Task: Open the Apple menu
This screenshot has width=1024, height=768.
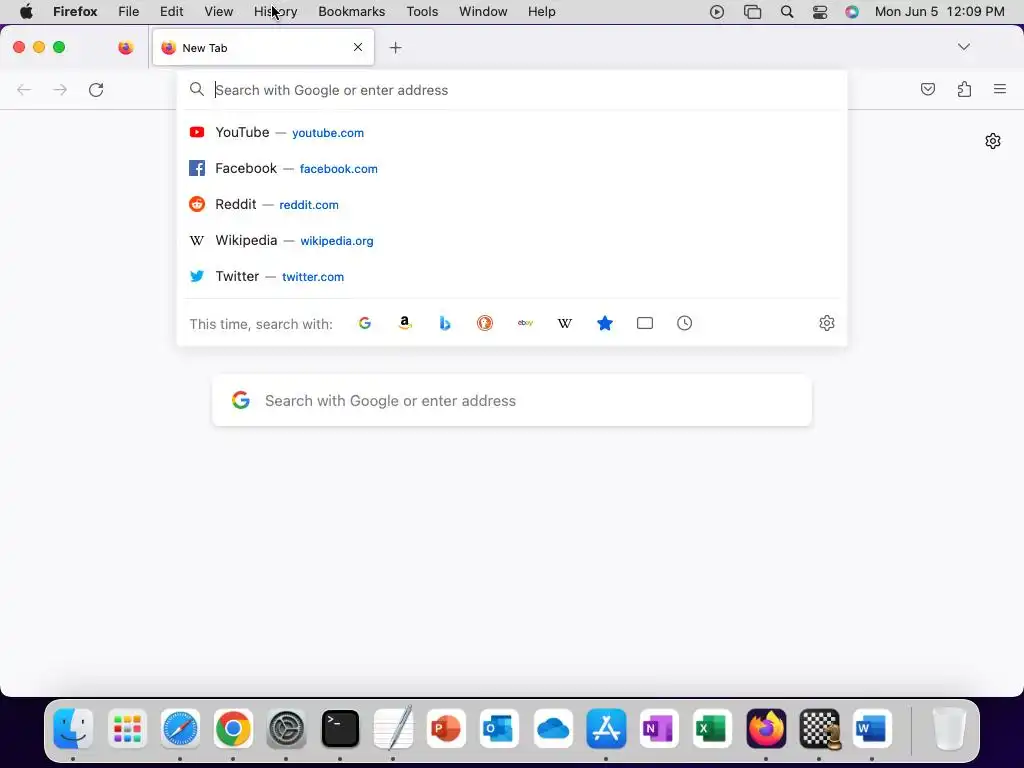Action: (x=26, y=12)
